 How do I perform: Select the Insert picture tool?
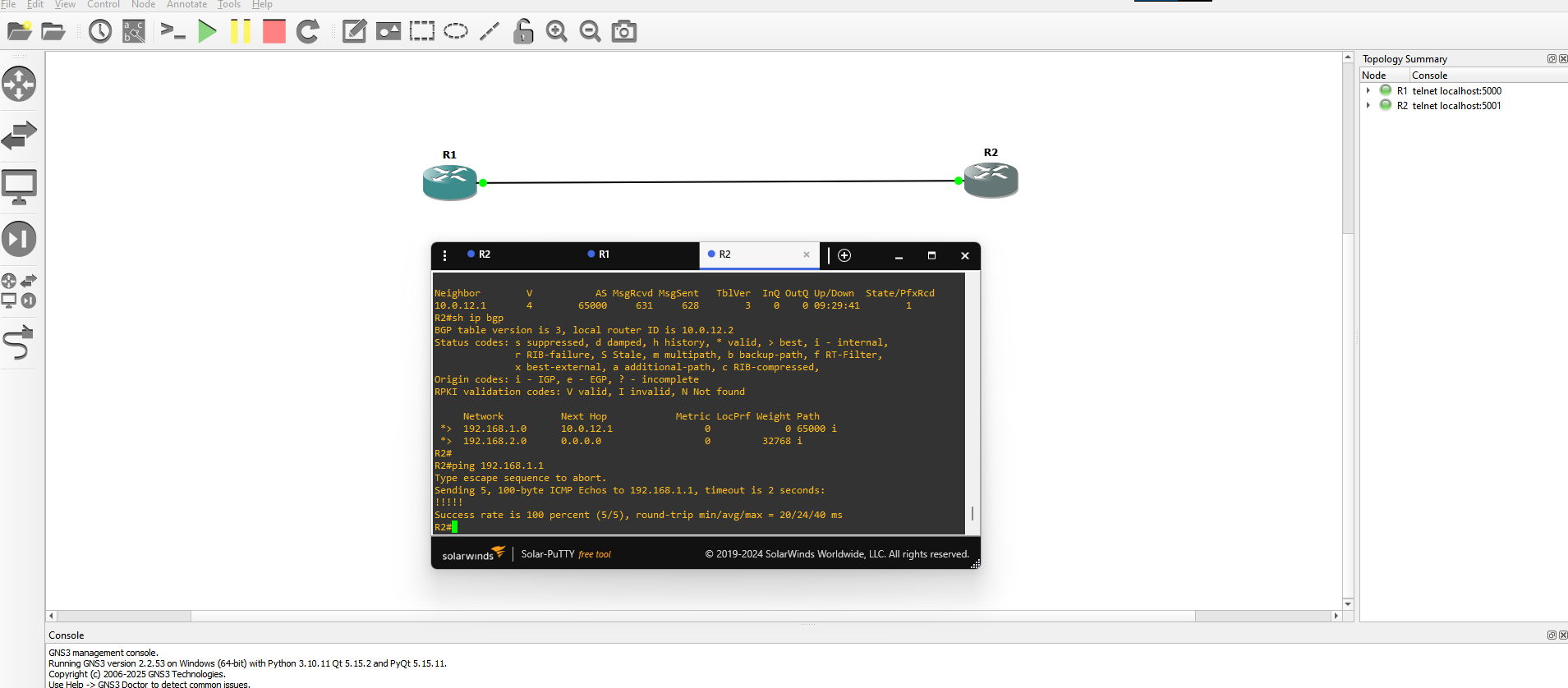point(388,31)
